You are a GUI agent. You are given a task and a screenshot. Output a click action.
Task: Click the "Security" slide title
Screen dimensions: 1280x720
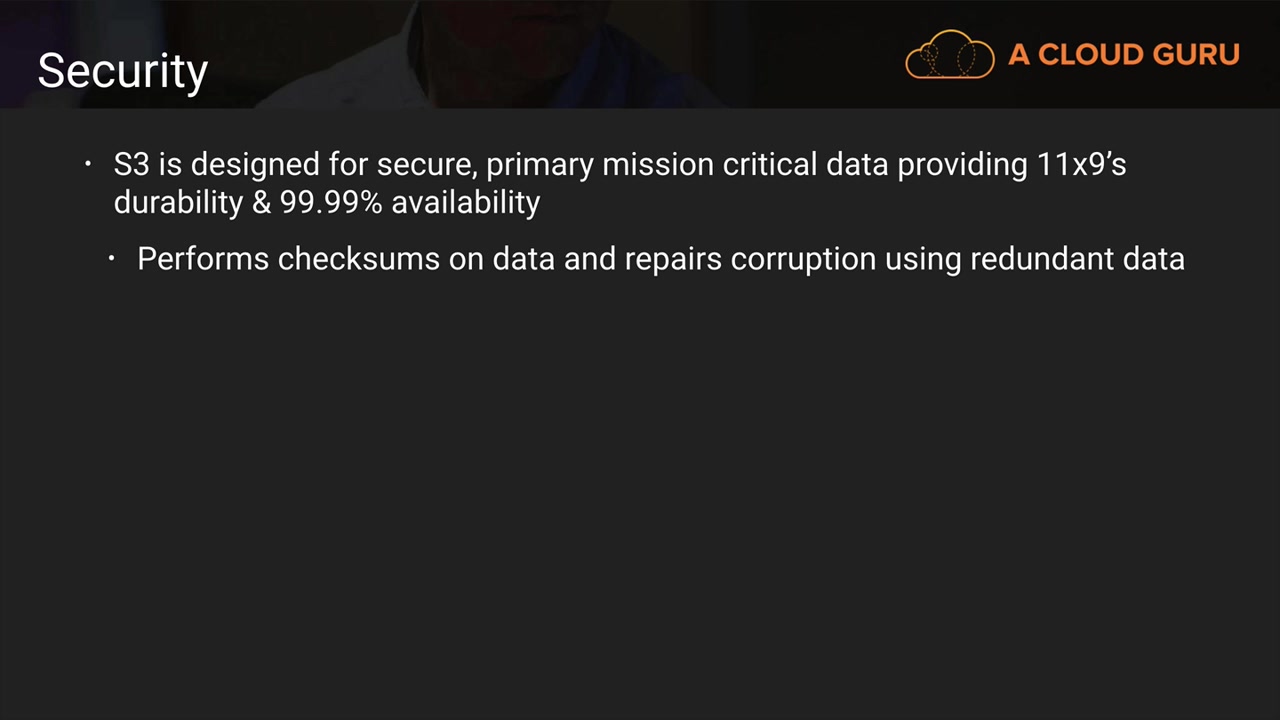[x=123, y=71]
